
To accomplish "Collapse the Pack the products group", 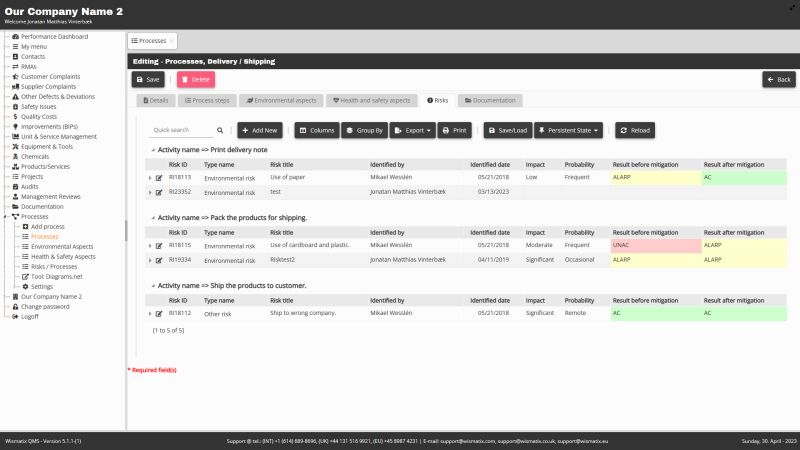I will 153,218.
